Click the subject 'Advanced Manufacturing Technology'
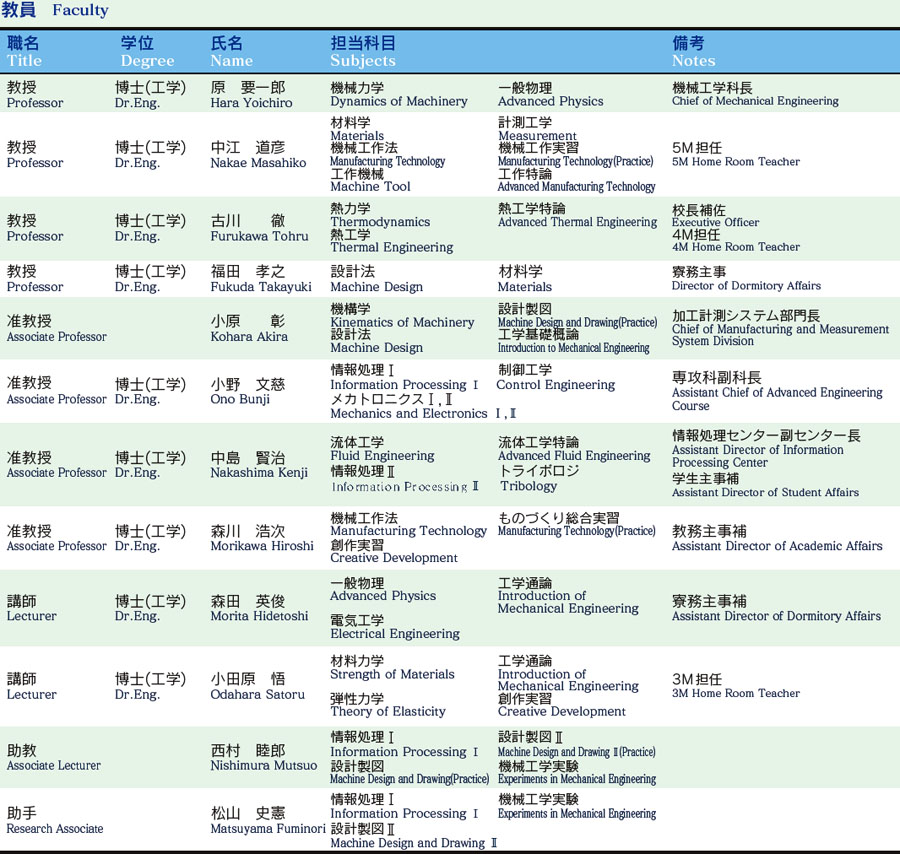900x854 pixels. (576, 187)
